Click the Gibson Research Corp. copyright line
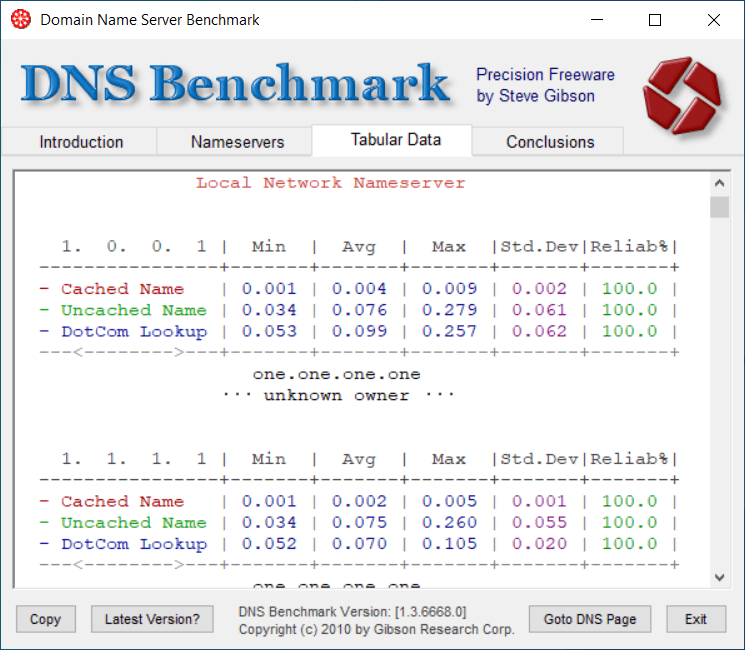Screen dimensions: 745x650 click(376, 630)
